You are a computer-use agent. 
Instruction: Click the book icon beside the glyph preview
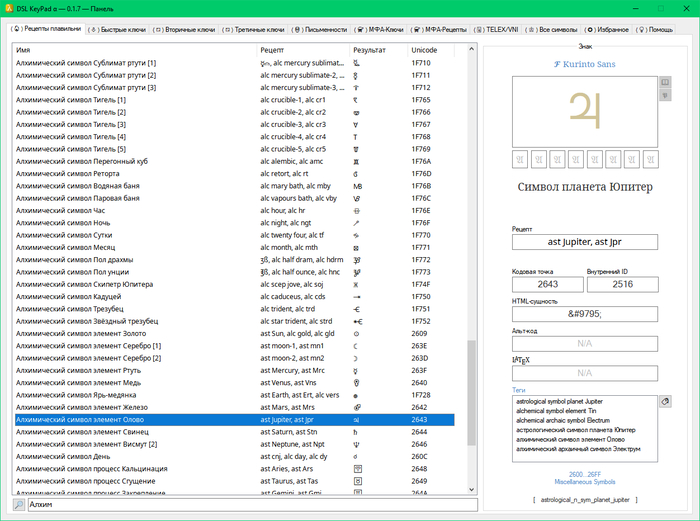pos(664,81)
